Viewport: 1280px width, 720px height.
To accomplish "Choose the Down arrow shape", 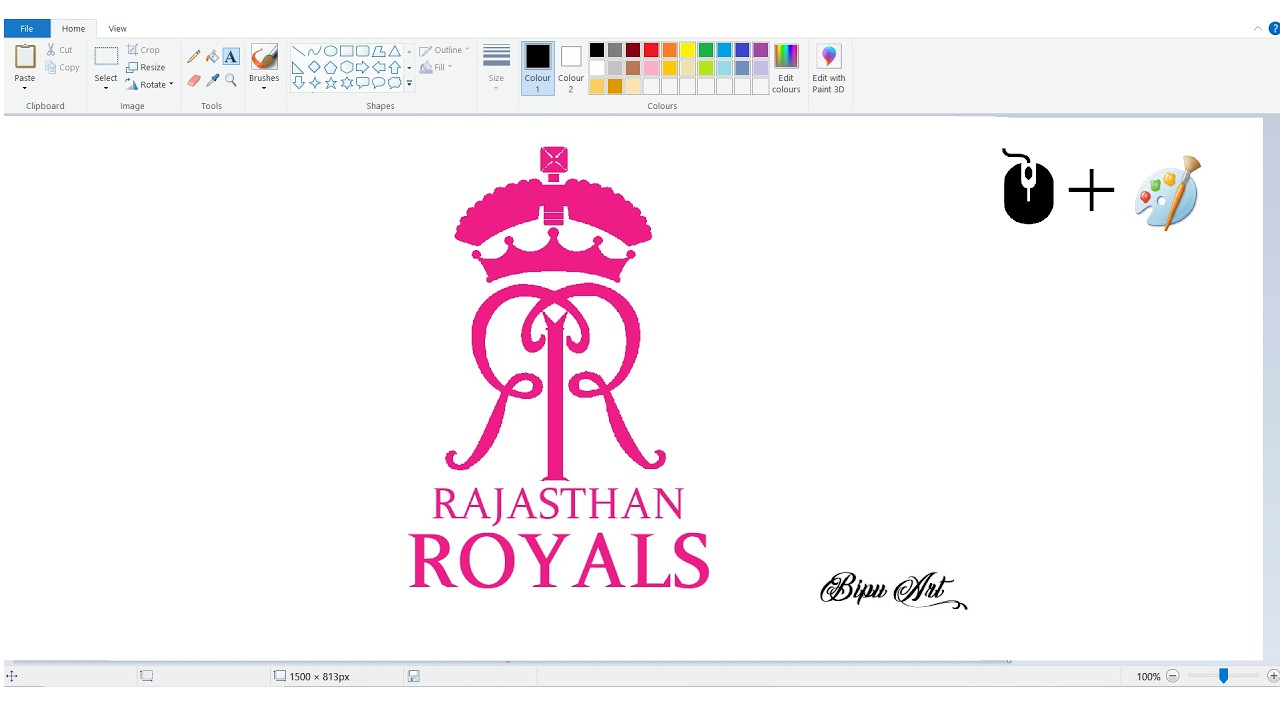I will point(298,83).
